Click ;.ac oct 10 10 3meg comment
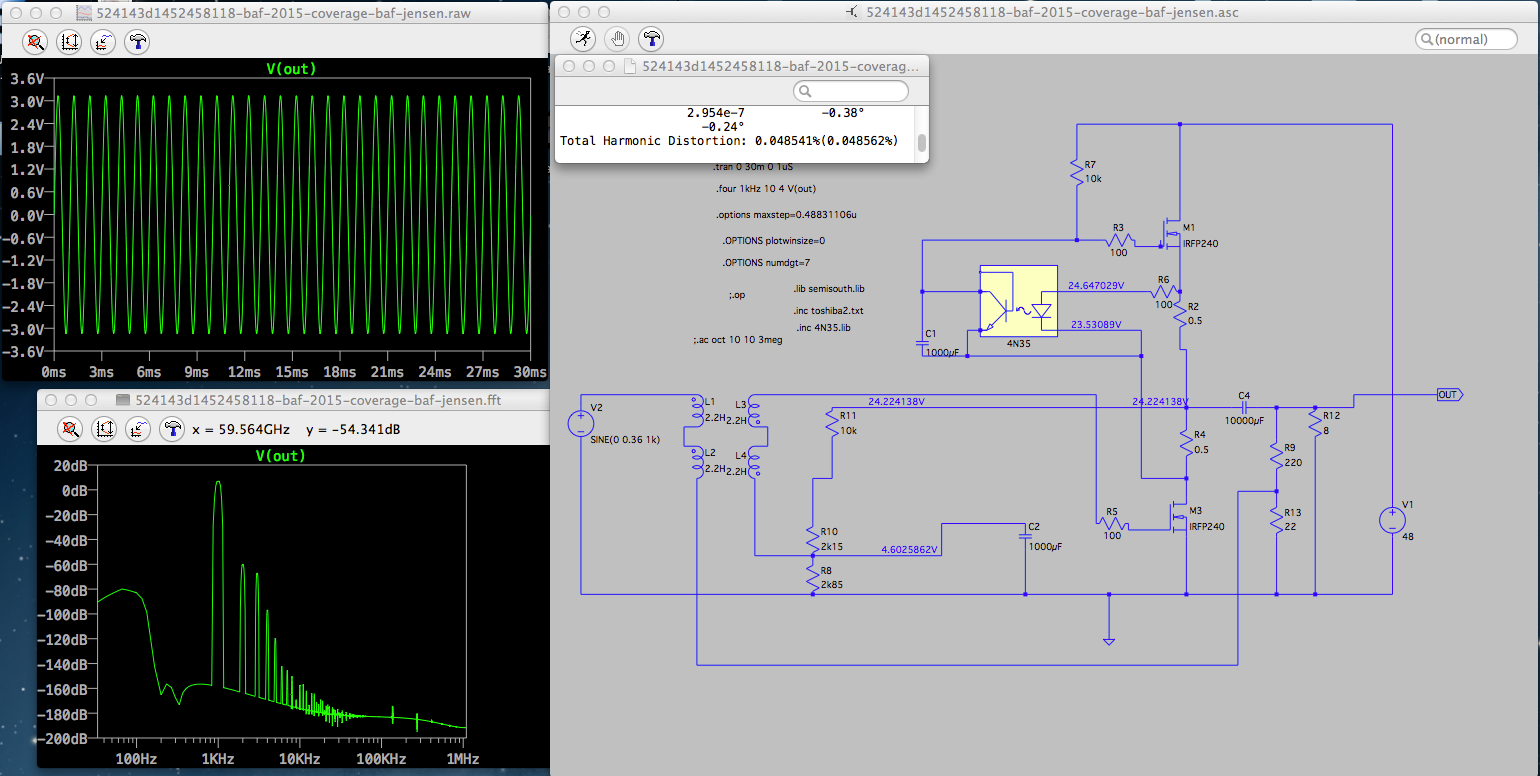This screenshot has width=1540, height=776. 738,341
